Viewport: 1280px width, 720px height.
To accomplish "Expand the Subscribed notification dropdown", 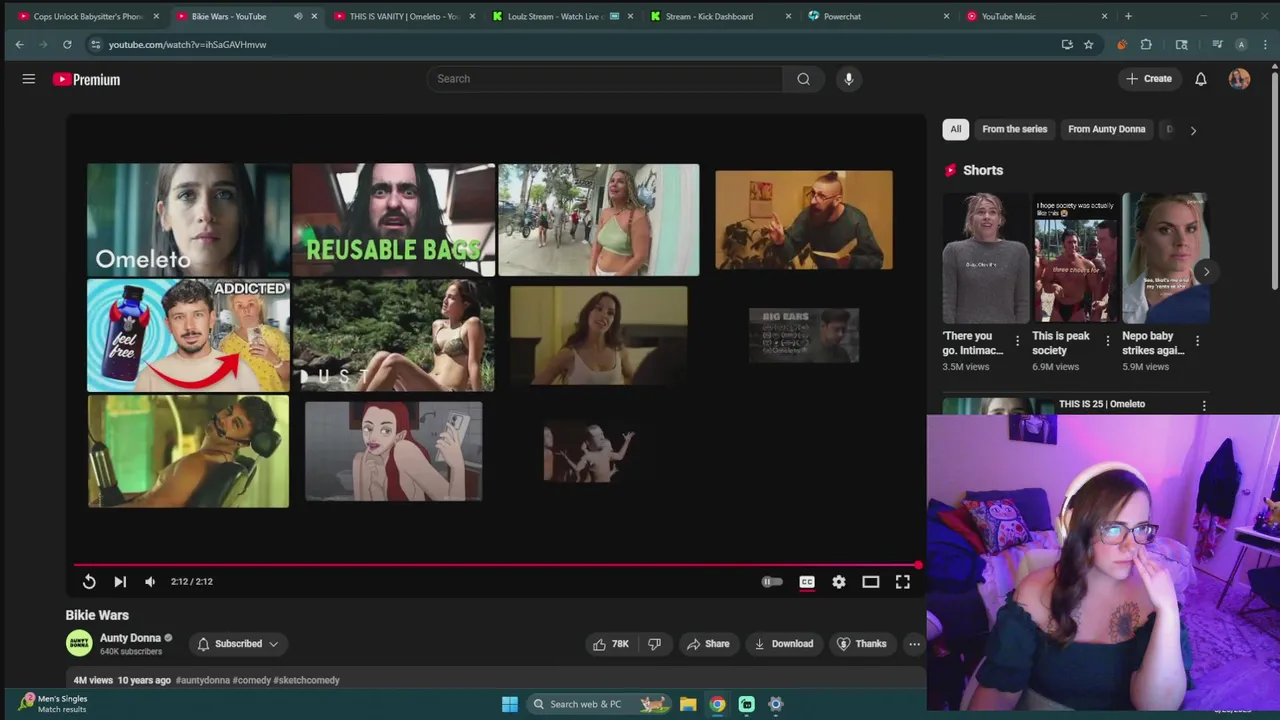I will pyautogui.click(x=238, y=644).
